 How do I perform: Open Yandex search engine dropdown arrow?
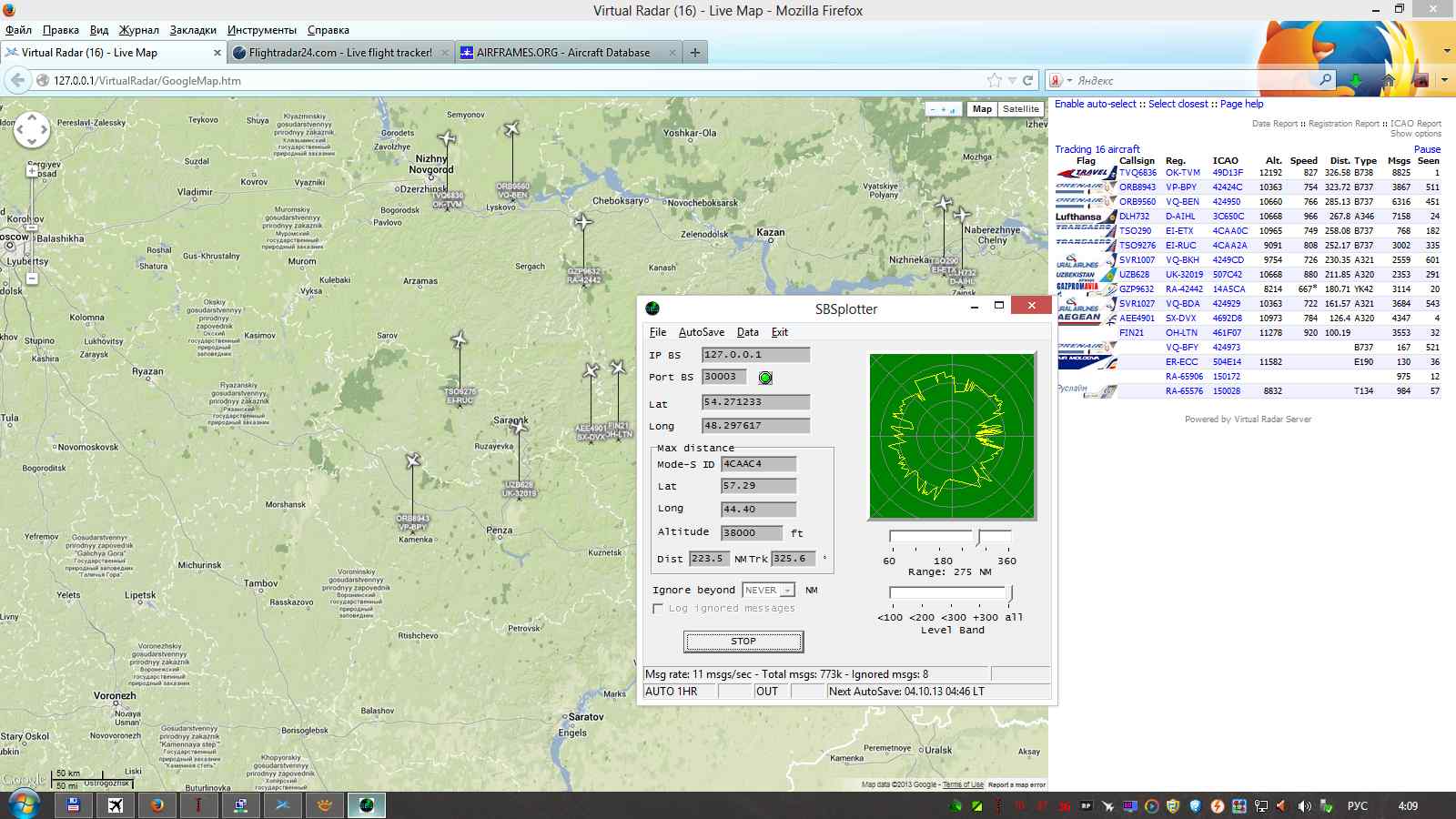pyautogui.click(x=1069, y=80)
